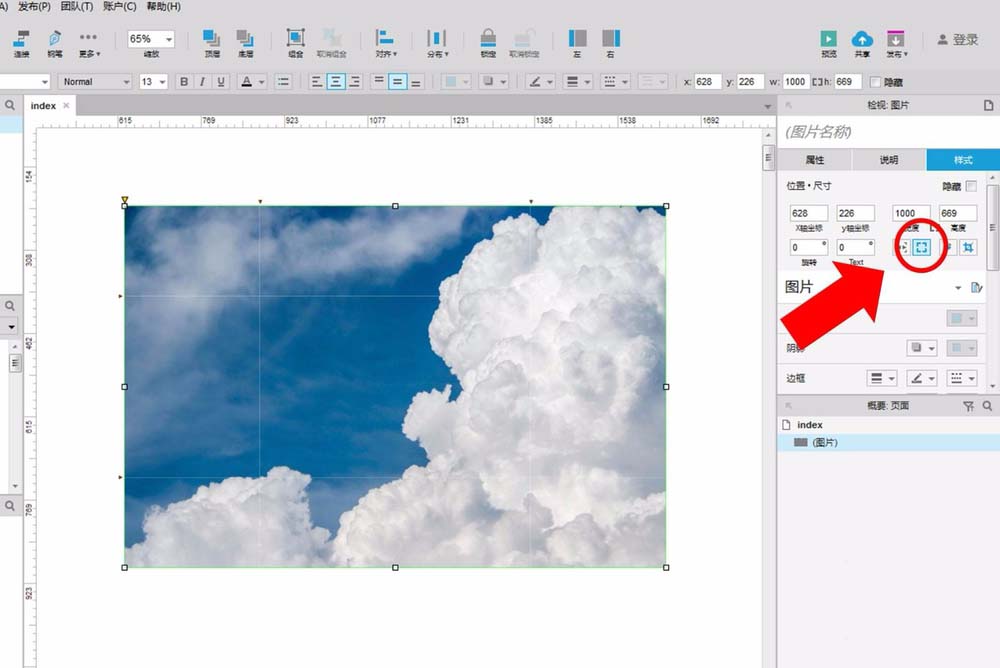This screenshot has width=1000, height=668.
Task: Align text right
Action: 355,82
